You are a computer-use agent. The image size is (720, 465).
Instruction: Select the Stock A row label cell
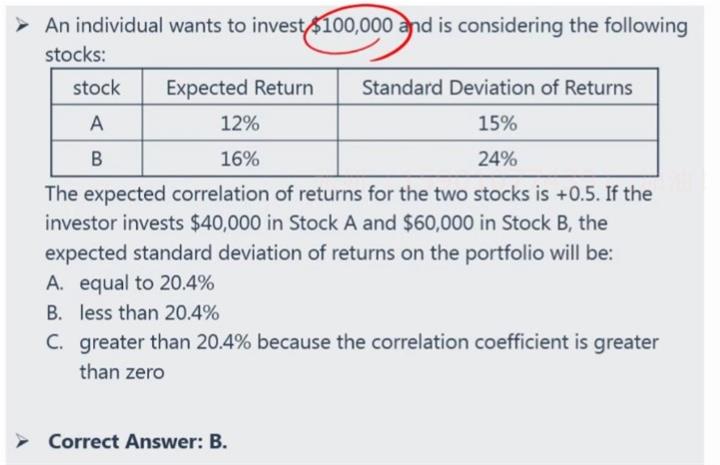point(96,124)
